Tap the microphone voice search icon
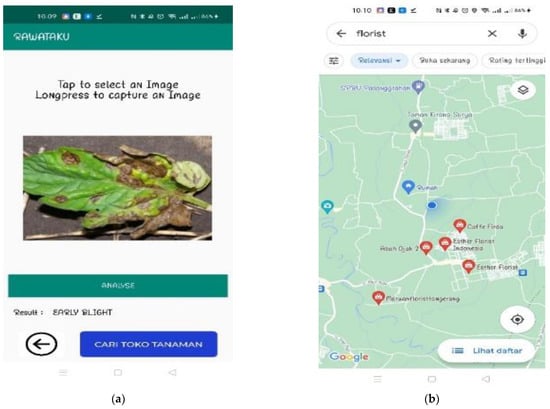Image resolution: width=550 pixels, height=409 pixels. (522, 34)
